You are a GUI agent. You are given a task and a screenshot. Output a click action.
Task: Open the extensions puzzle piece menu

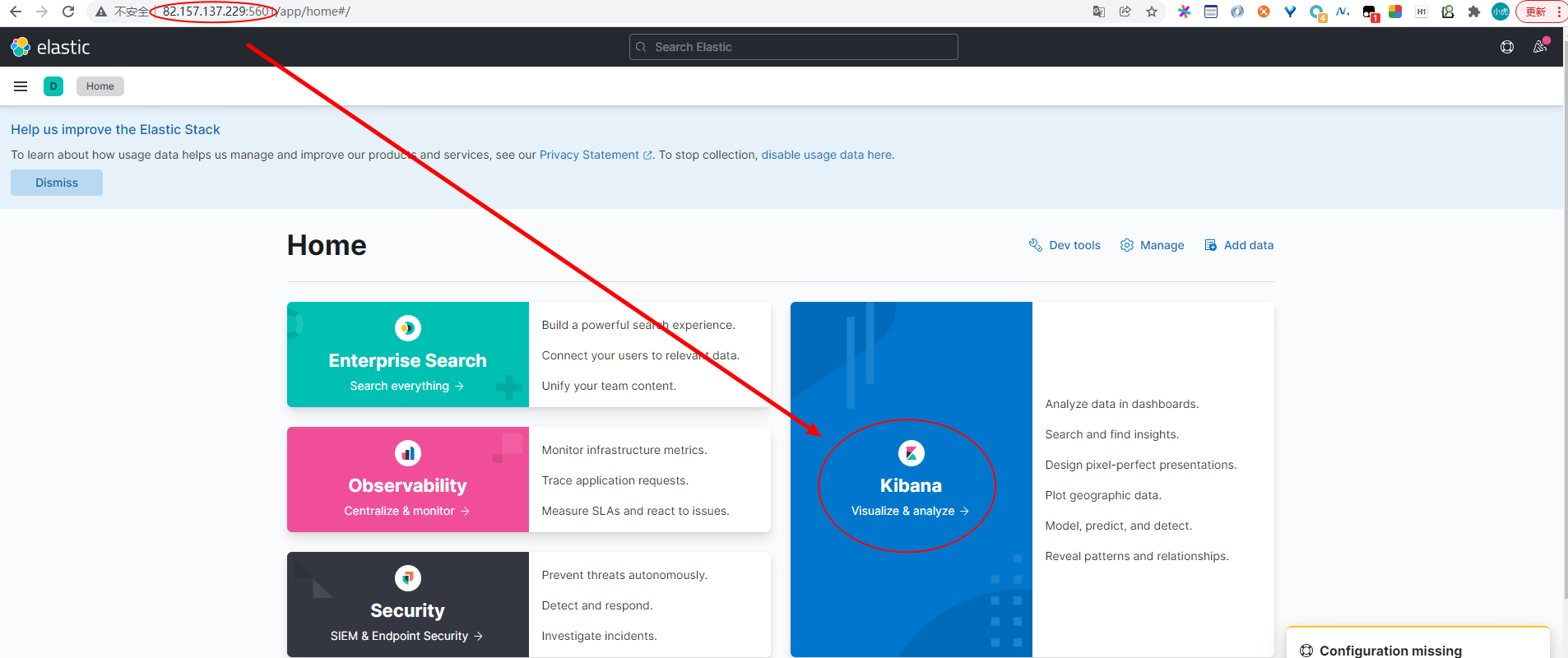[x=1473, y=12]
